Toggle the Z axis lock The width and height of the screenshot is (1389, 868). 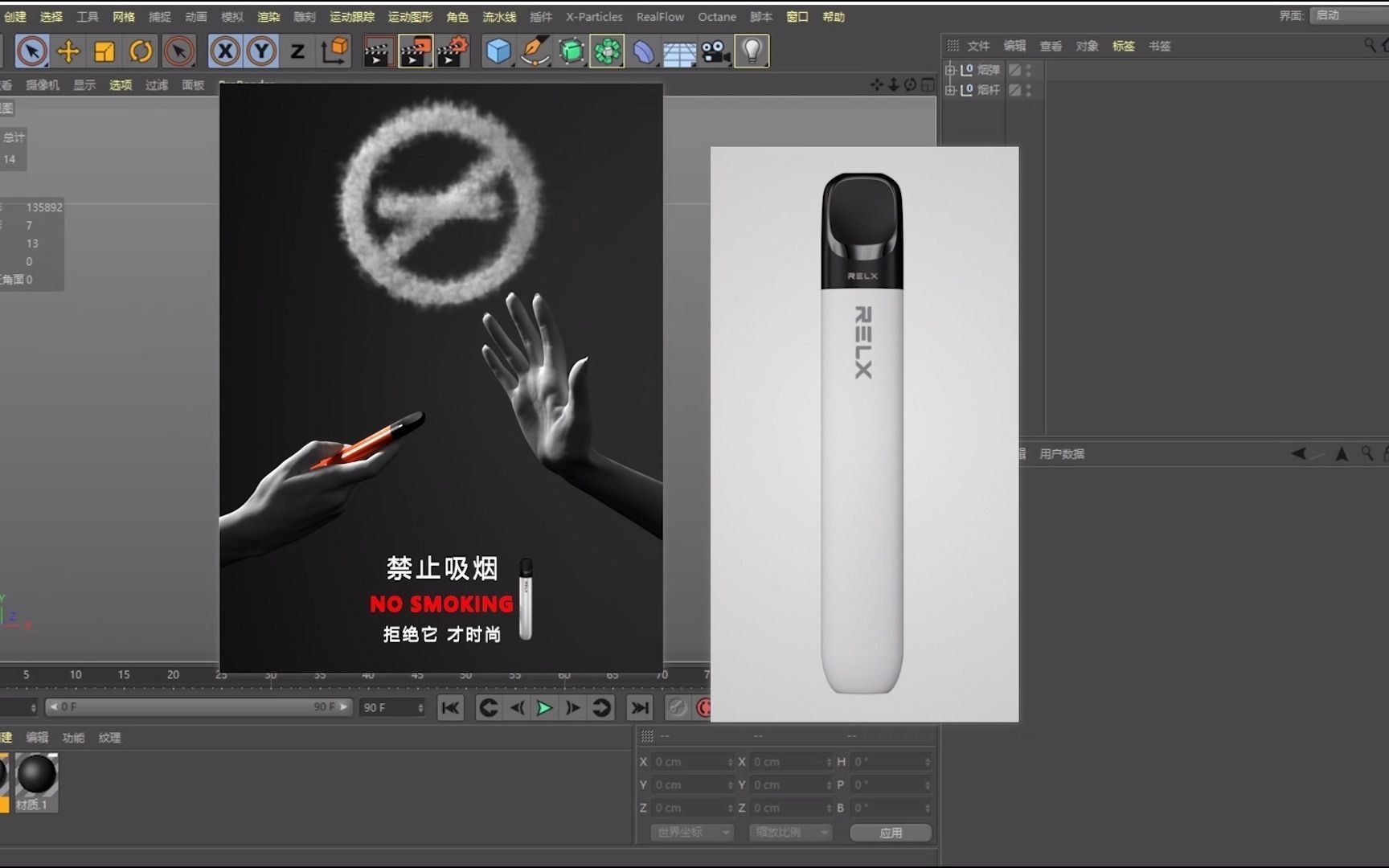coord(297,51)
